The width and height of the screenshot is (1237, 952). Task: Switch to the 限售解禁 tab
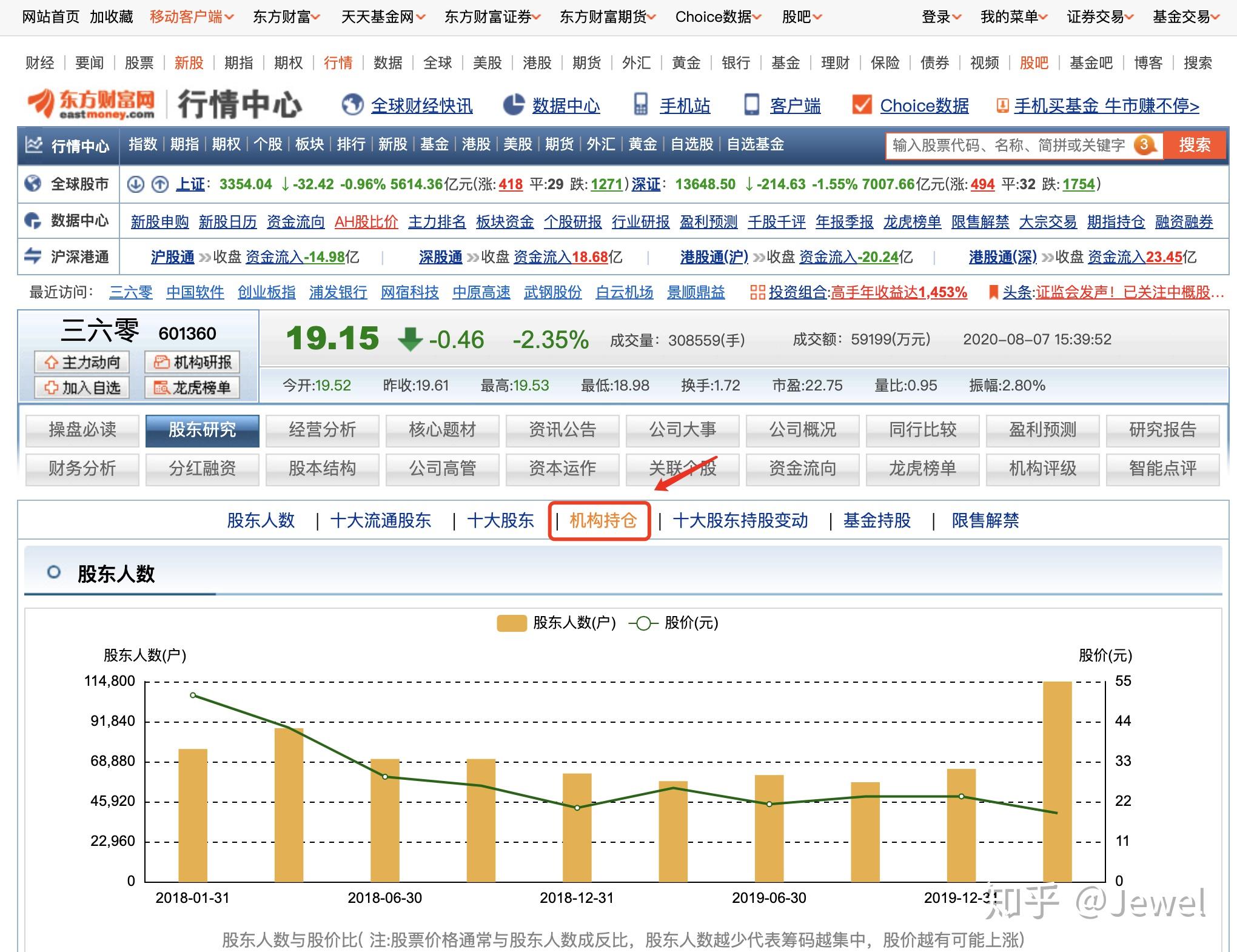point(985,520)
